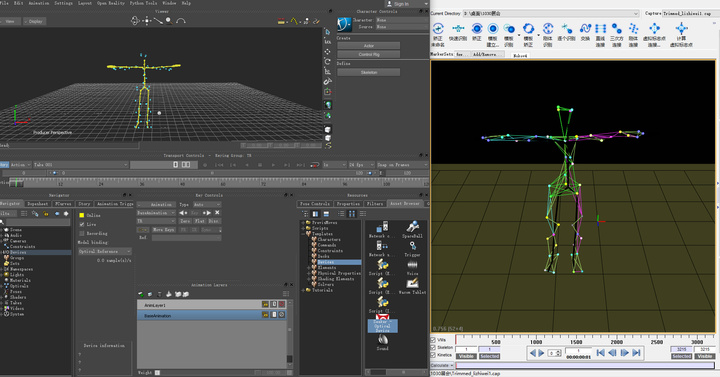Jump to last frame in Cortex playback
Image resolution: width=720 pixels, height=377 pixels.
[636, 353]
